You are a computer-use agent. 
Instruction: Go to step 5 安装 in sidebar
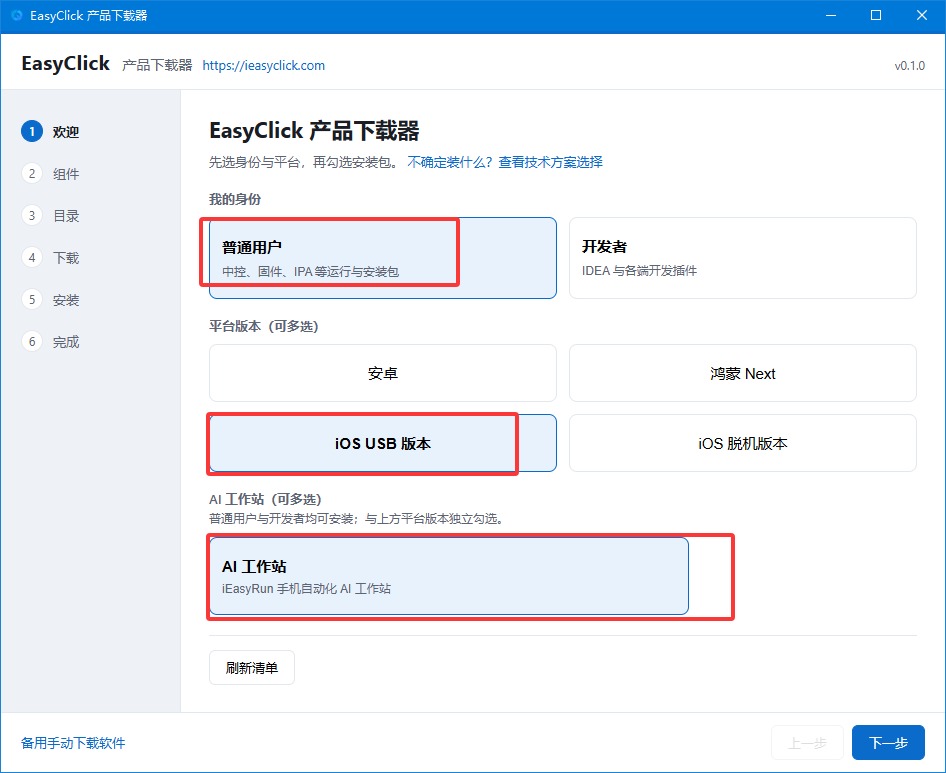51,300
